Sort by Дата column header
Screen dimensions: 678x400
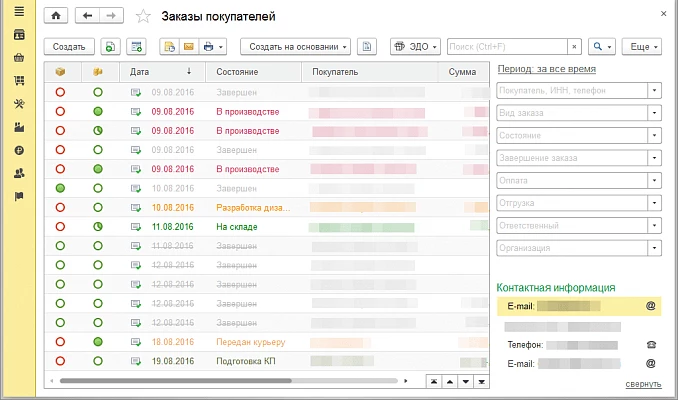162,72
